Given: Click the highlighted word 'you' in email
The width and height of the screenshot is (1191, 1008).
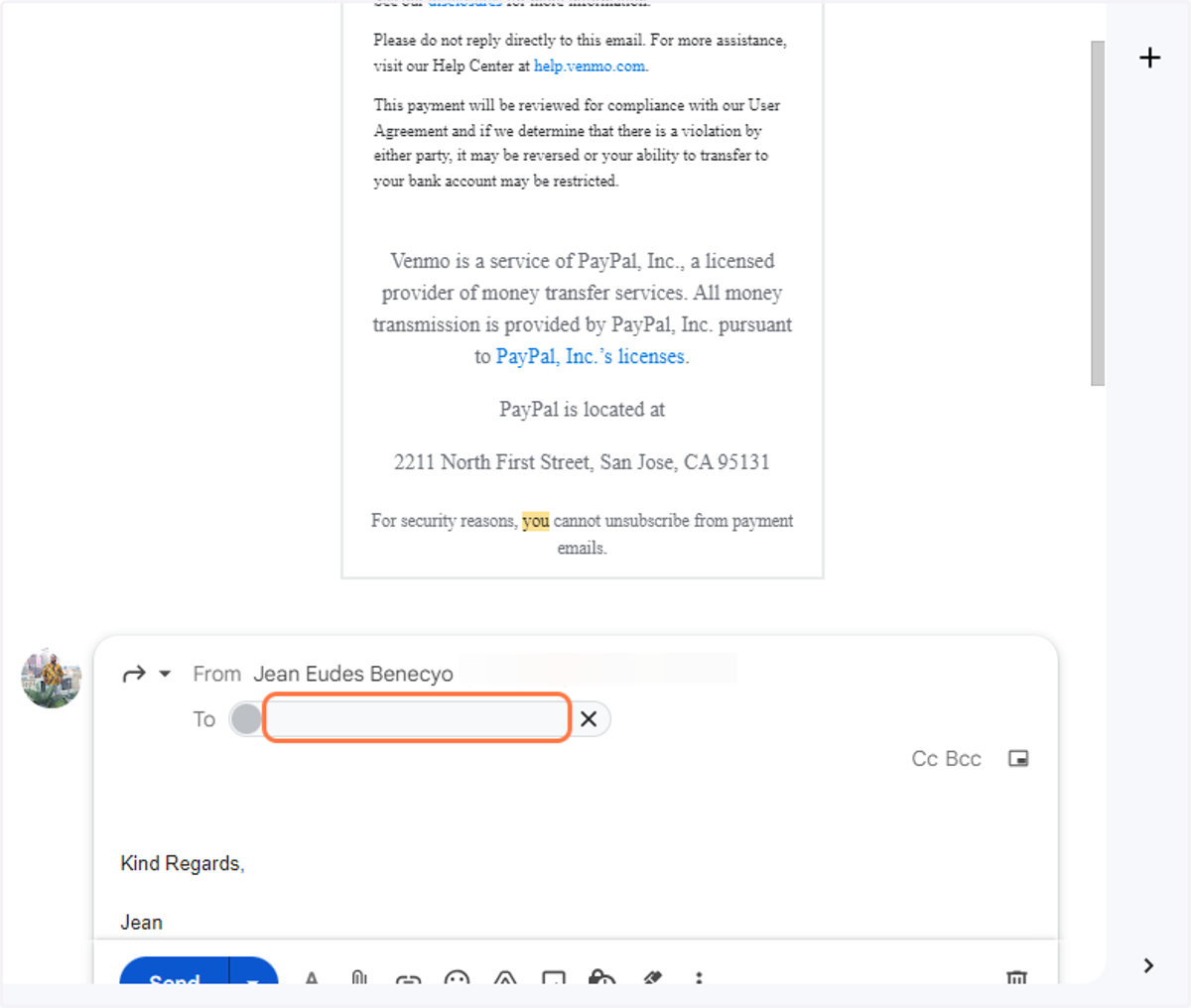Looking at the screenshot, I should [536, 521].
